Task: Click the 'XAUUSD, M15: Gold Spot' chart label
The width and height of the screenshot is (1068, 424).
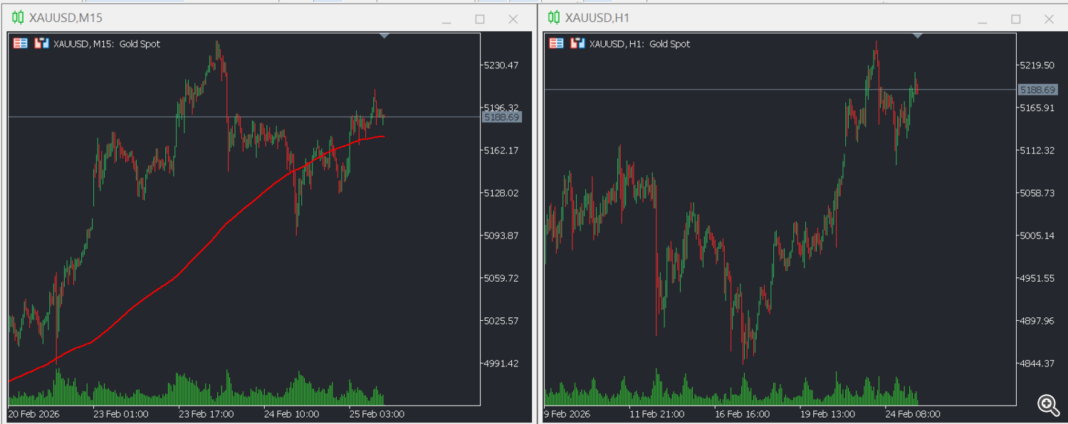Action: click(107, 43)
